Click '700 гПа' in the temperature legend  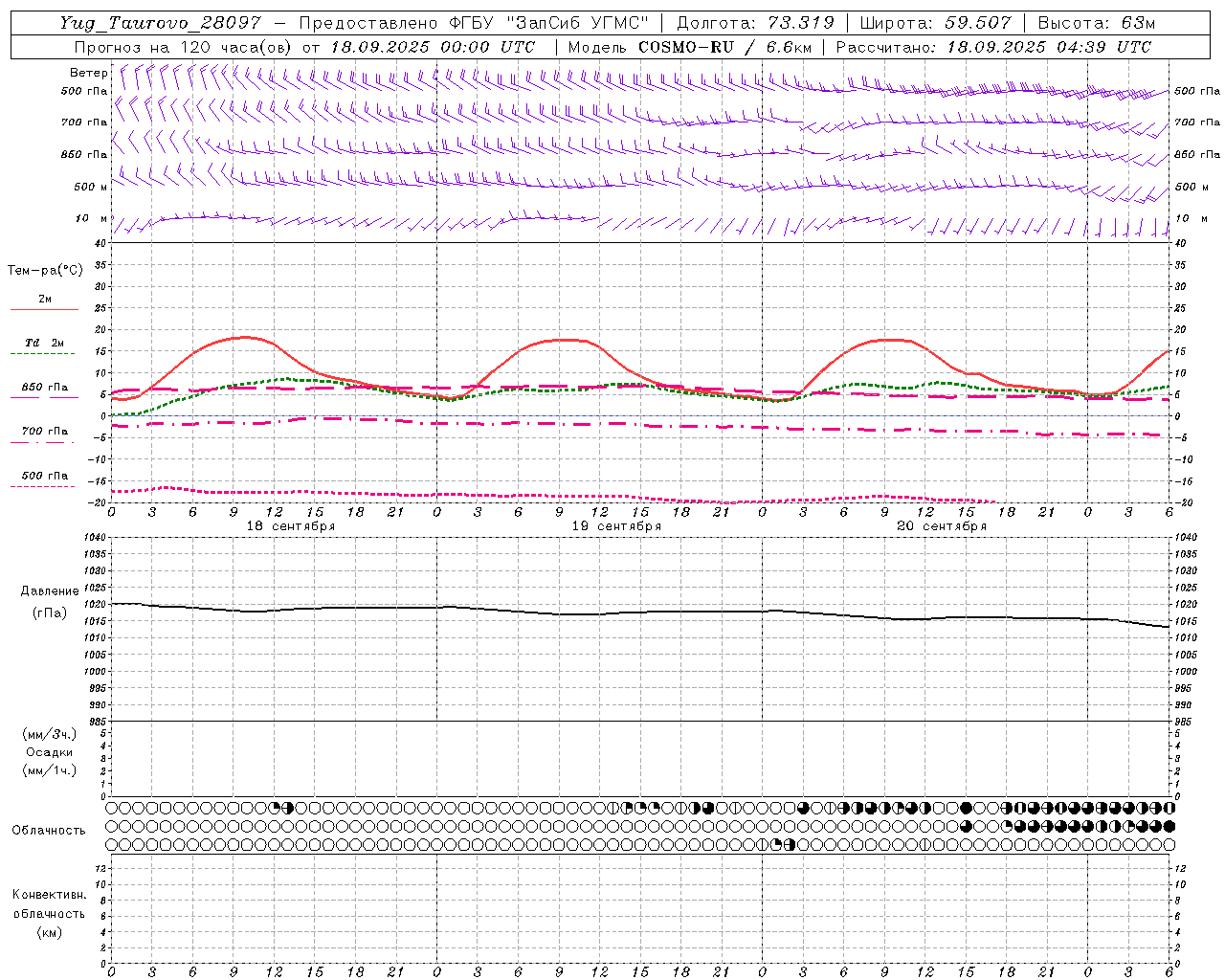coord(45,432)
